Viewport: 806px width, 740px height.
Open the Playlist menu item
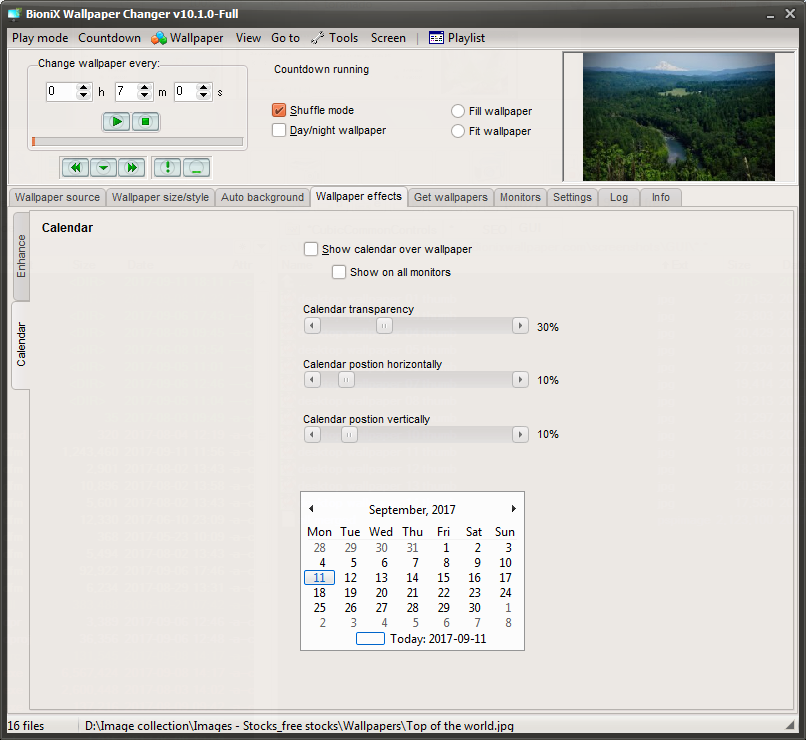[x=457, y=38]
